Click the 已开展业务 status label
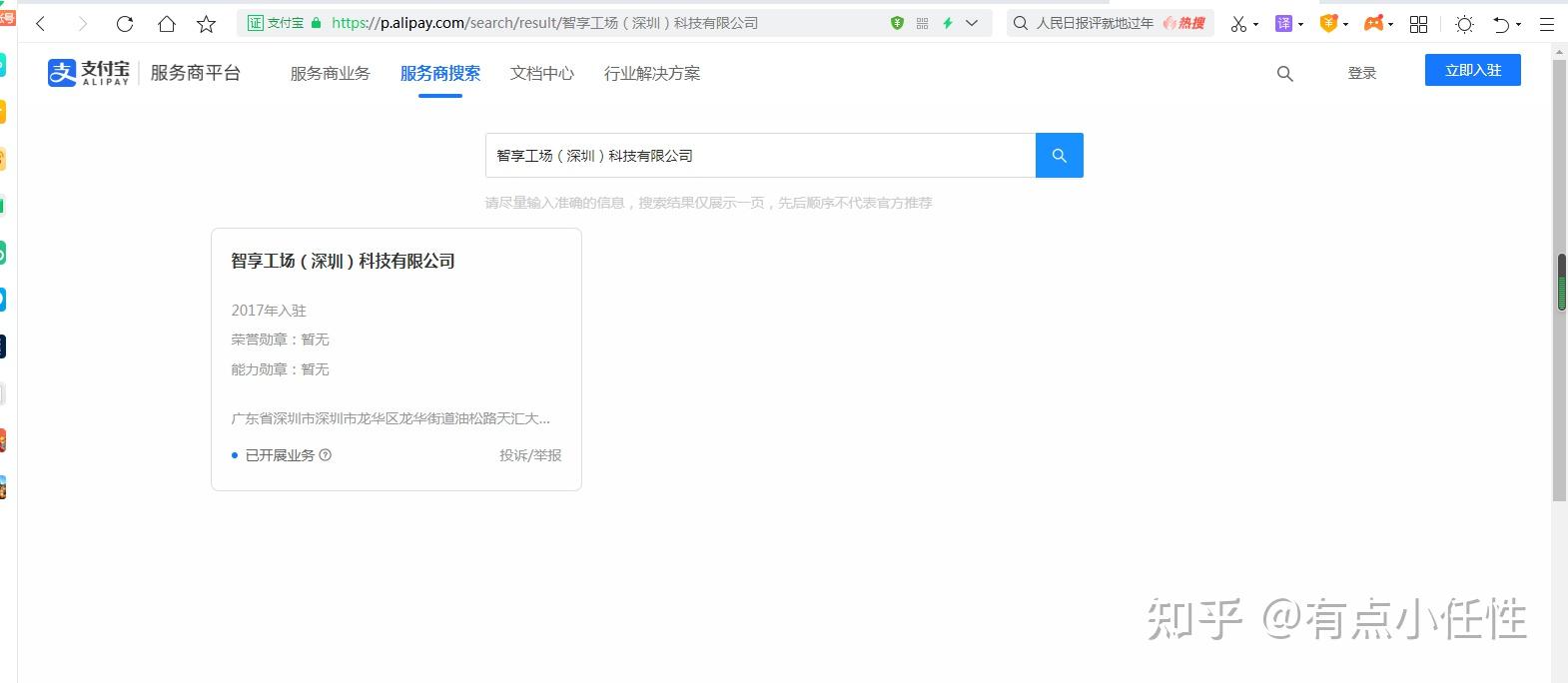1568x683 pixels. [x=280, y=455]
